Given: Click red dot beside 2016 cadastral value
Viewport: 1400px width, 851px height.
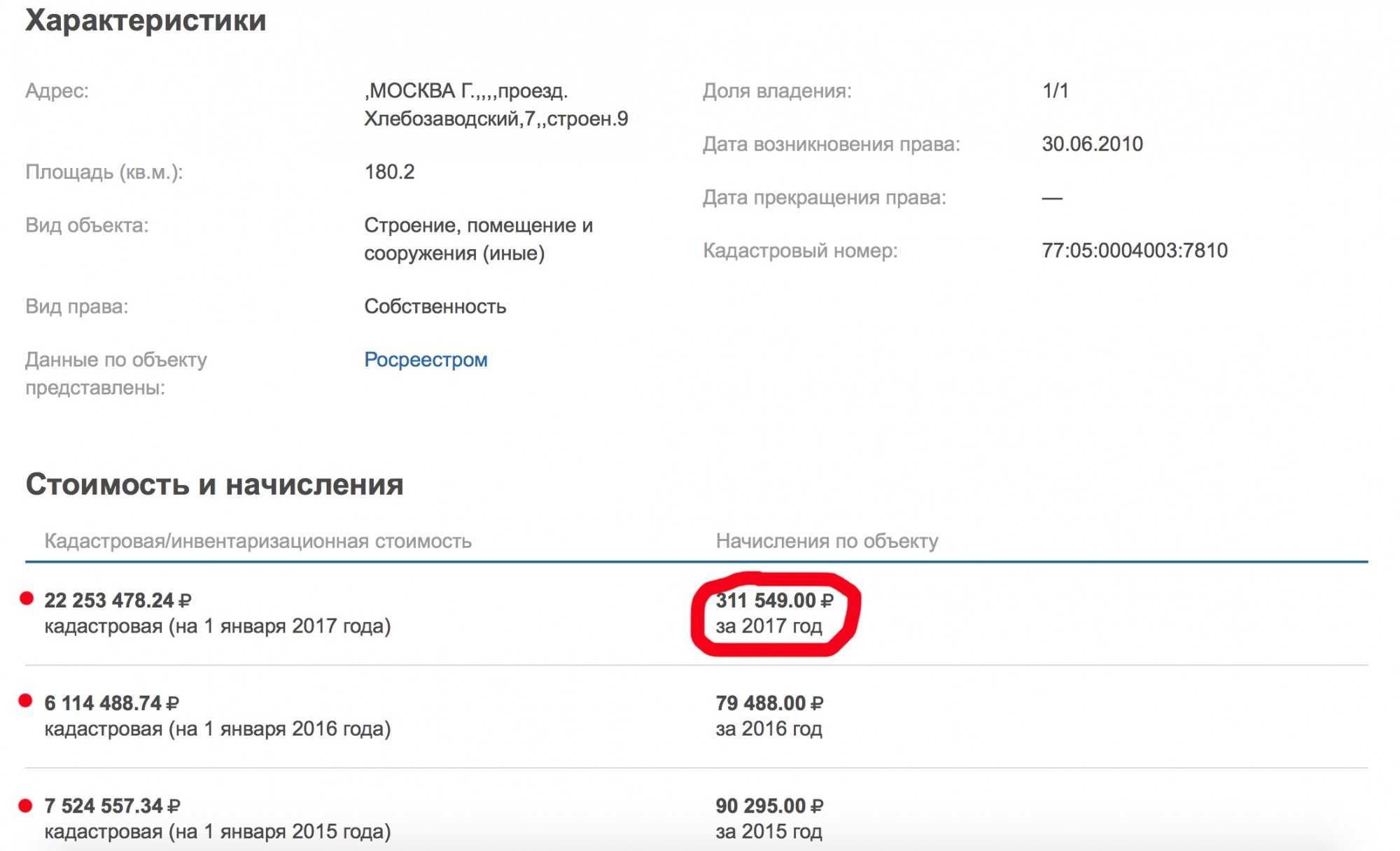Looking at the screenshot, I should [26, 701].
